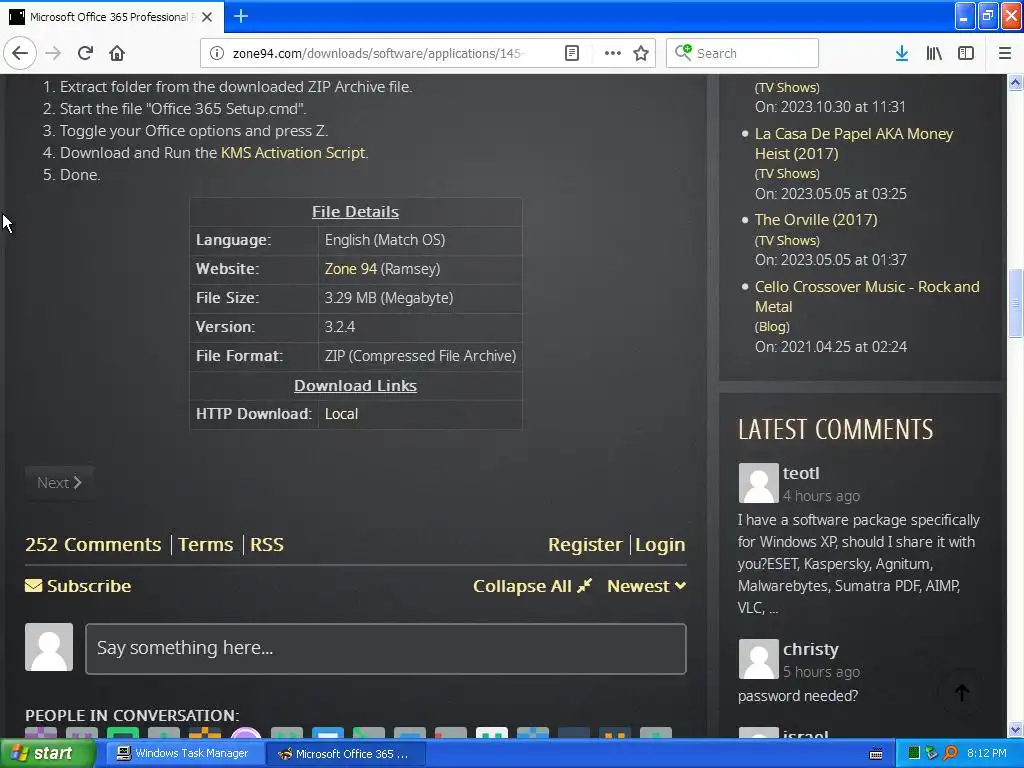1024x768 pixels.
Task: Click the ZIP (Compressed File Archive) cell
Action: [x=420, y=356]
